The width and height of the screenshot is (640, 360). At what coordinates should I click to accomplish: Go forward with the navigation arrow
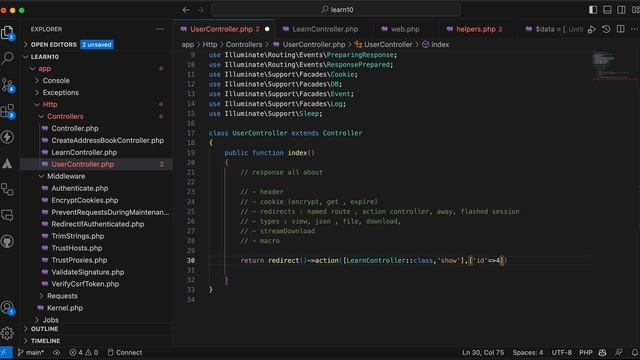(200, 10)
